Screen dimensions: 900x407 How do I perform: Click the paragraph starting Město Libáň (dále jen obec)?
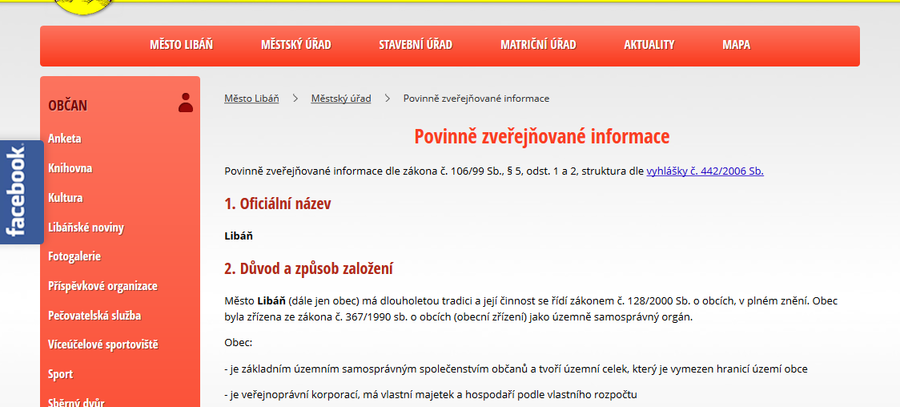coord(532,308)
